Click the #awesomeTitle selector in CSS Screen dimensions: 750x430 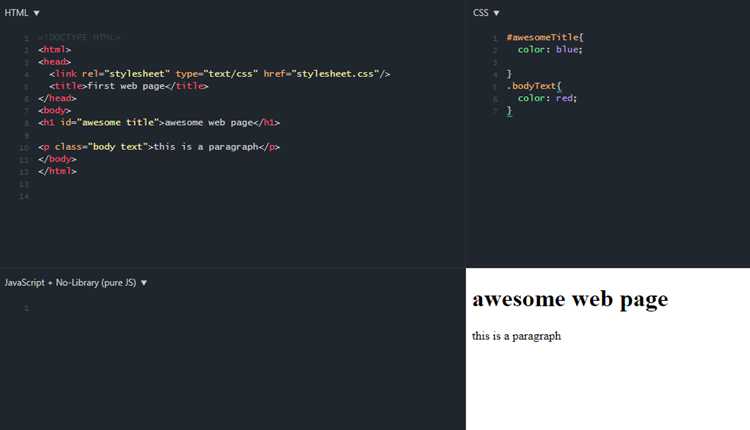pyautogui.click(x=545, y=37)
